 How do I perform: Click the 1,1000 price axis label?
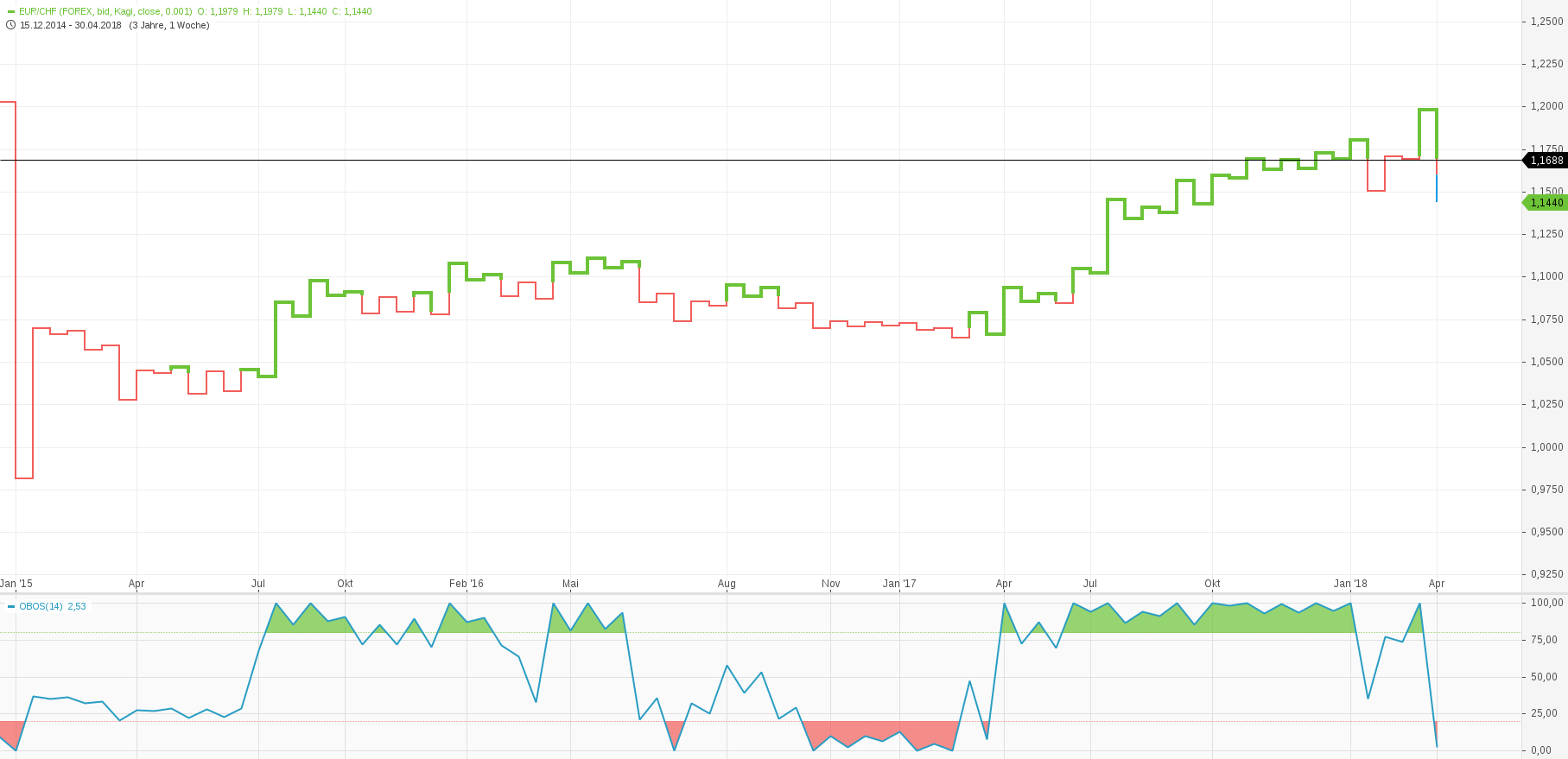[1546, 276]
